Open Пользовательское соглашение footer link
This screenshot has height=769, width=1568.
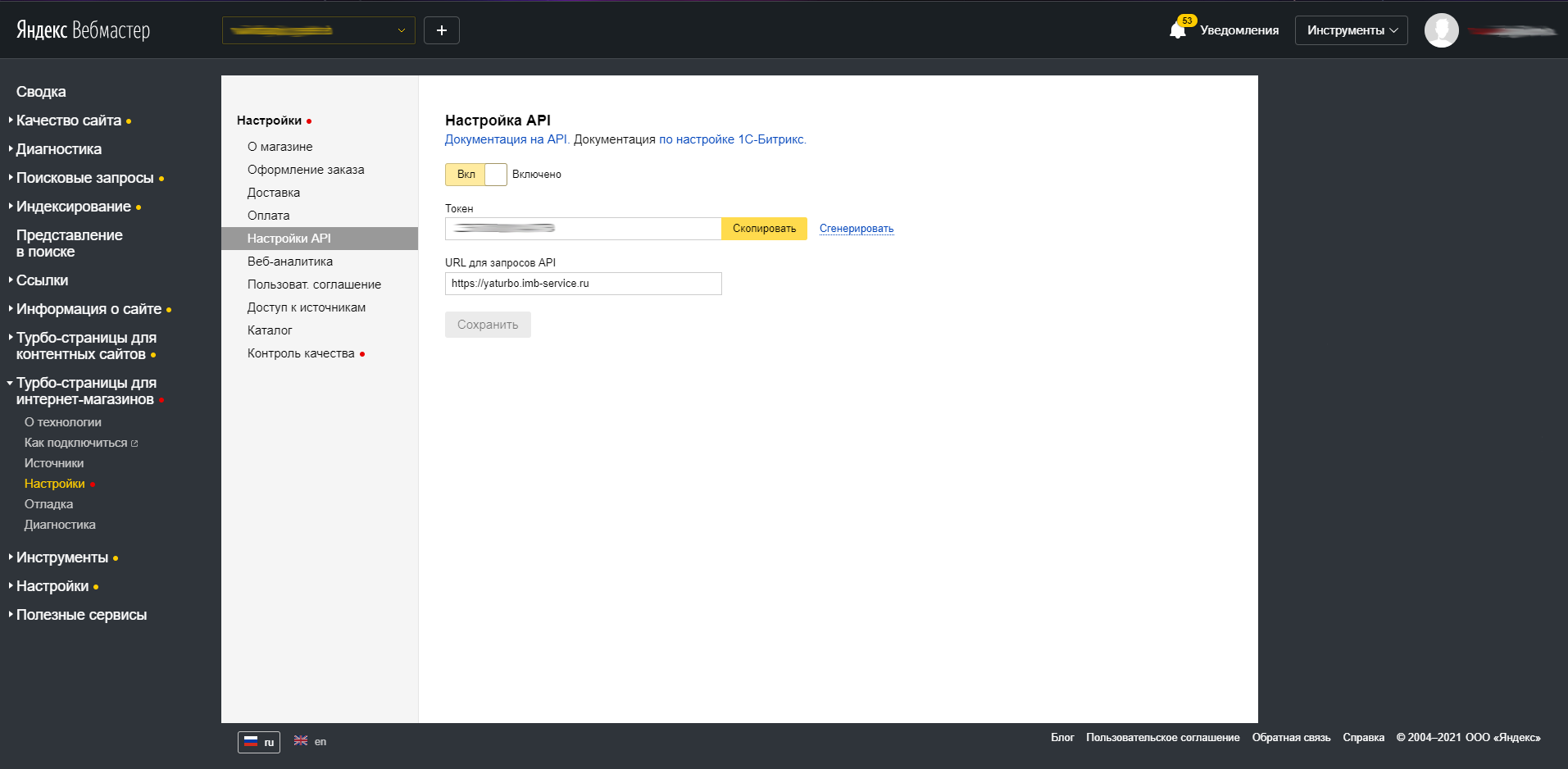pos(1163,738)
